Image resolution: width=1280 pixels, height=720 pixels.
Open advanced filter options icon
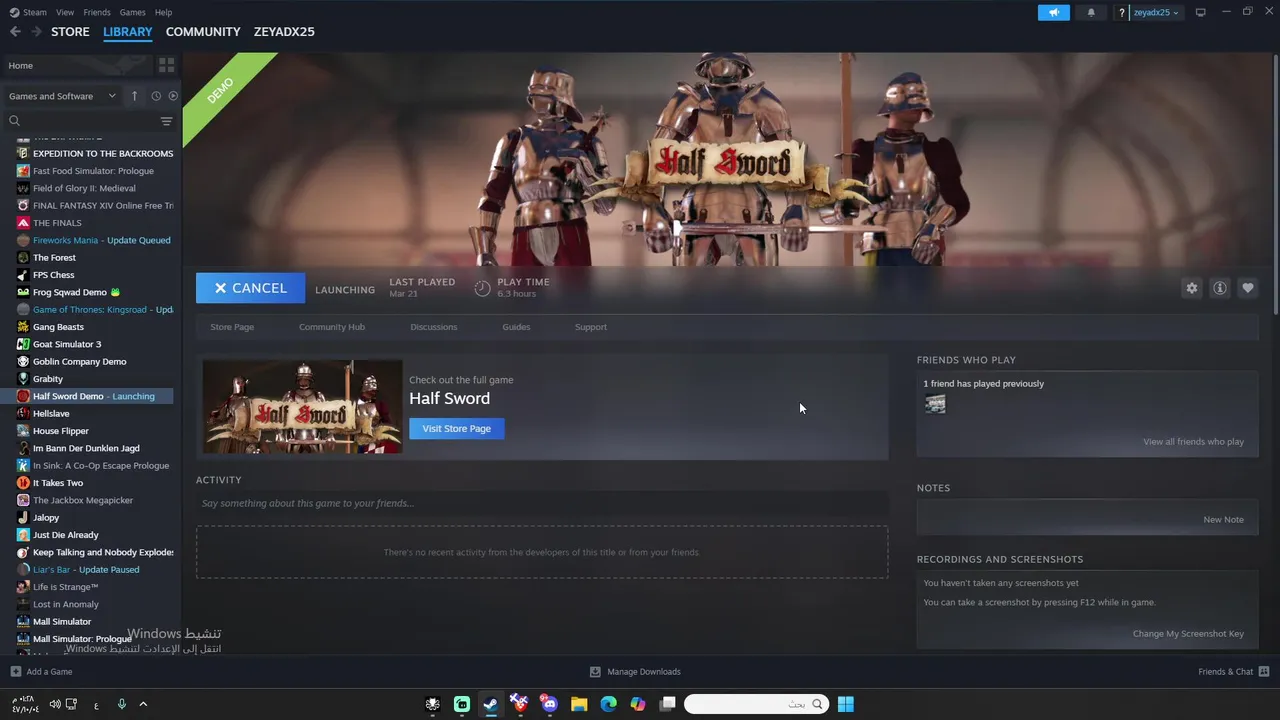166,121
